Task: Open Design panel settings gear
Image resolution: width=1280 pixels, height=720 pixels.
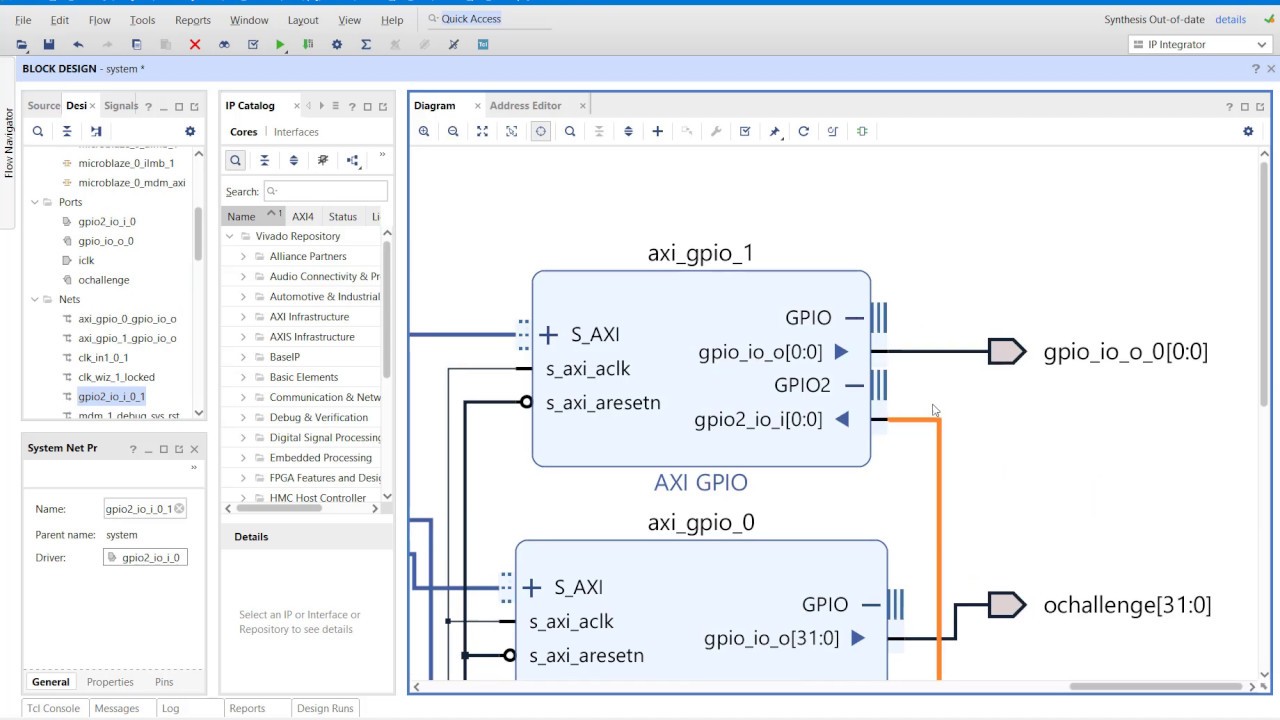Action: click(x=190, y=131)
